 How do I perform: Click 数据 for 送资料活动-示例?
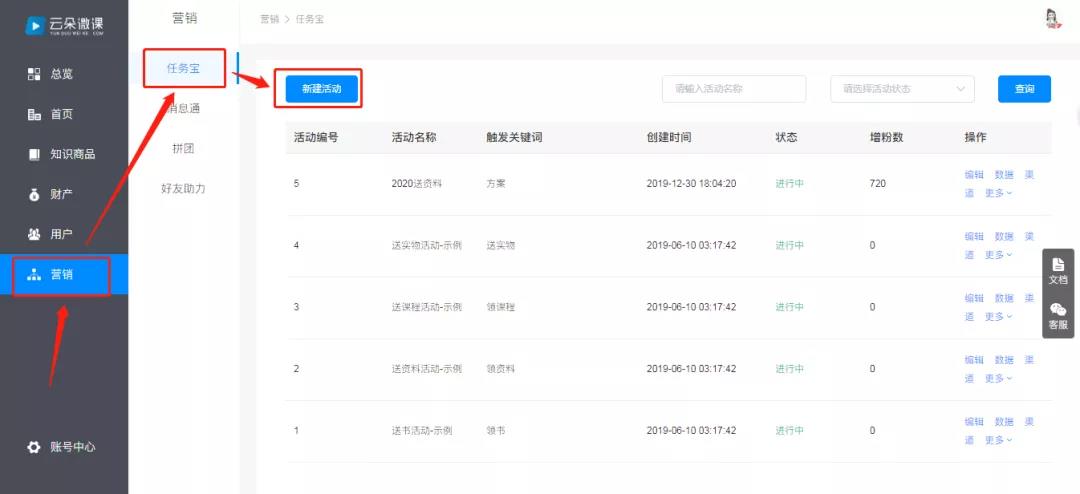click(1004, 360)
